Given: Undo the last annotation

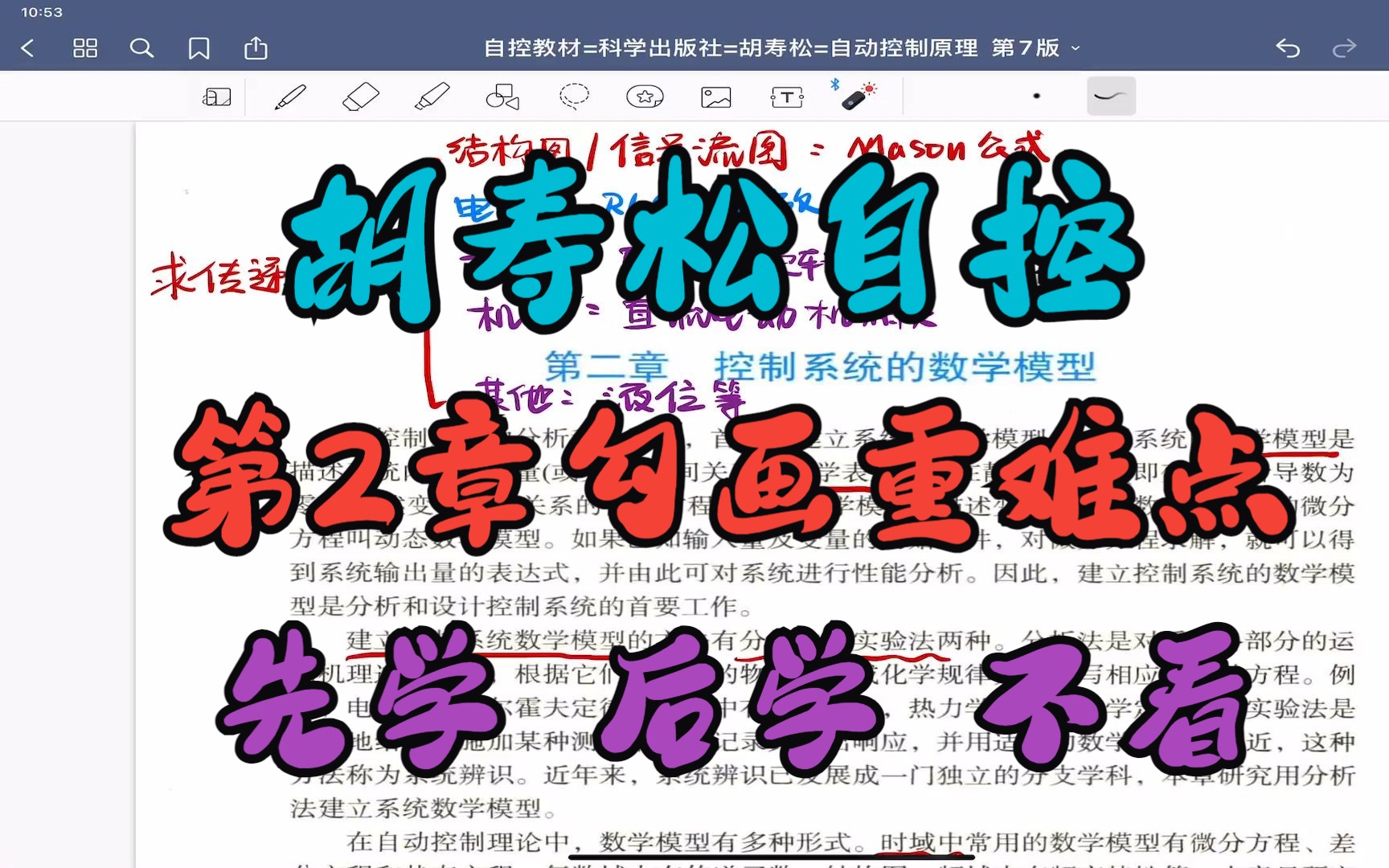Looking at the screenshot, I should click(x=1287, y=48).
